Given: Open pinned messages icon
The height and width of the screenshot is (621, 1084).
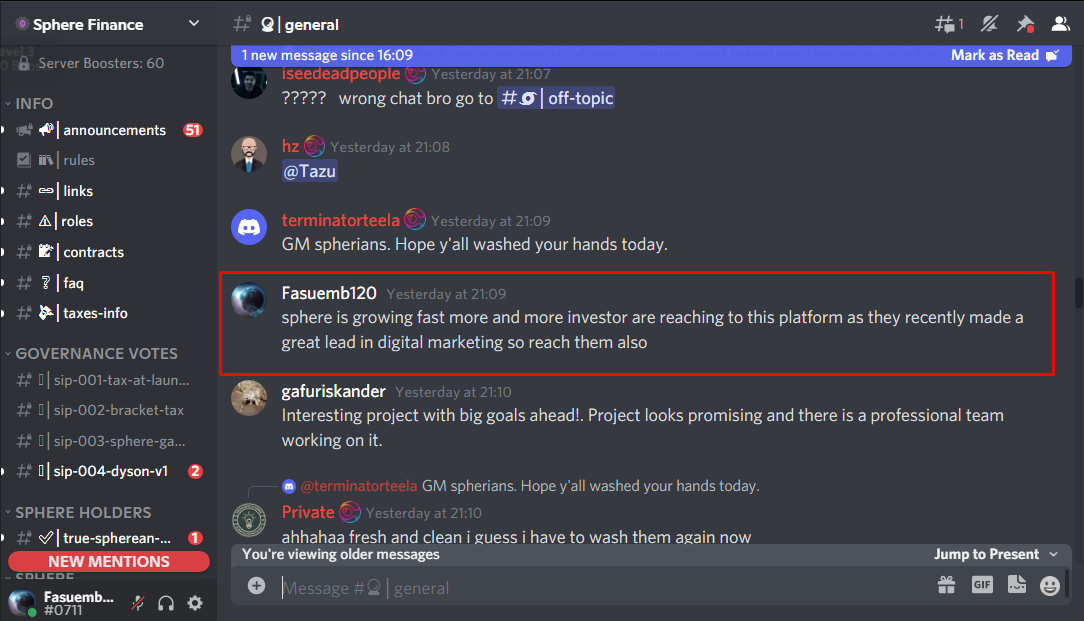Looking at the screenshot, I should tap(1025, 24).
